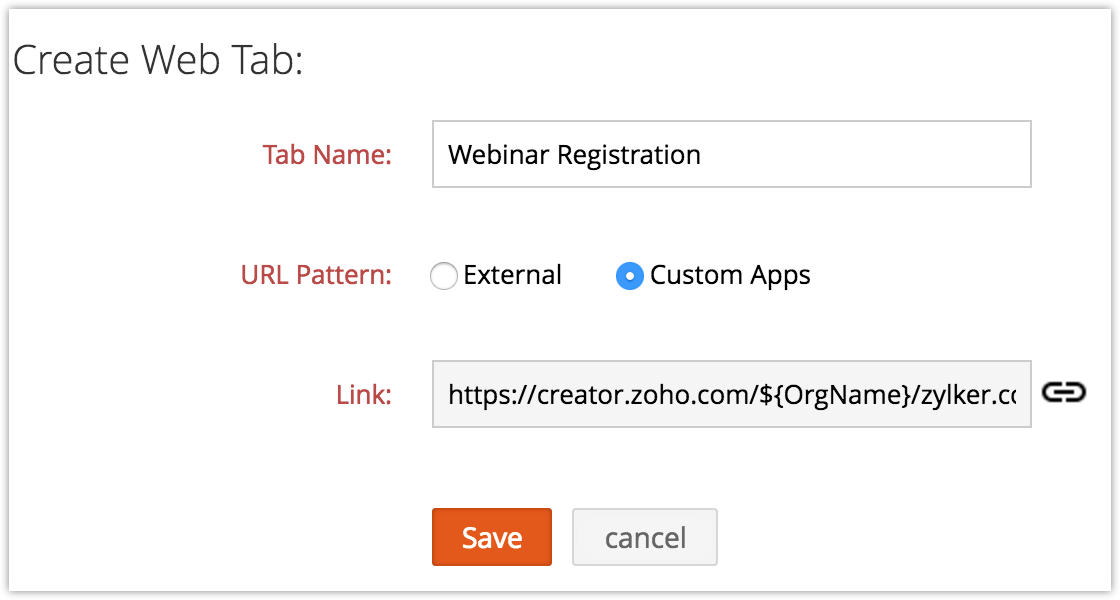The image size is (1120, 600).
Task: Click the "URL Pattern:" field label
Action: 316,275
